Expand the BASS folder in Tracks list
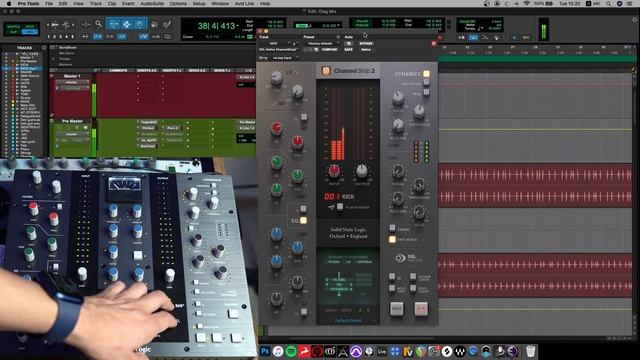This screenshot has height=360, width=640. [x=17, y=102]
